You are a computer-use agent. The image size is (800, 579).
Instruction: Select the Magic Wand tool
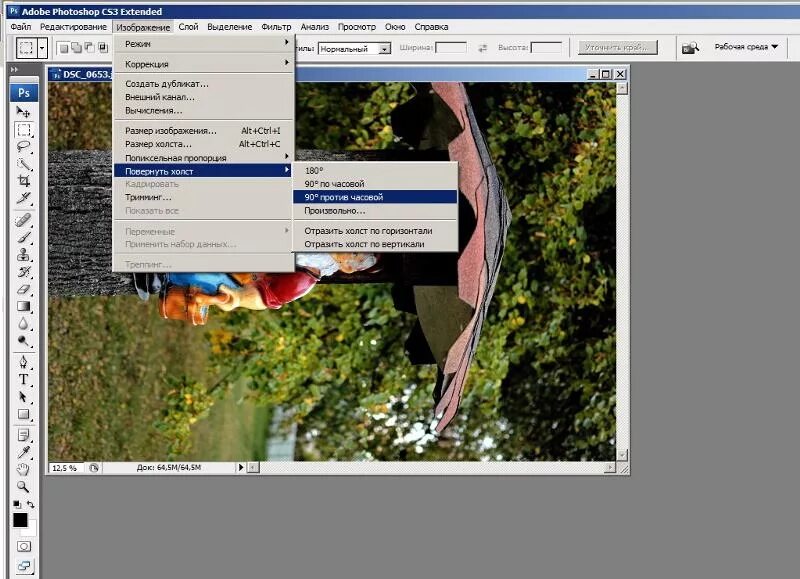23,164
